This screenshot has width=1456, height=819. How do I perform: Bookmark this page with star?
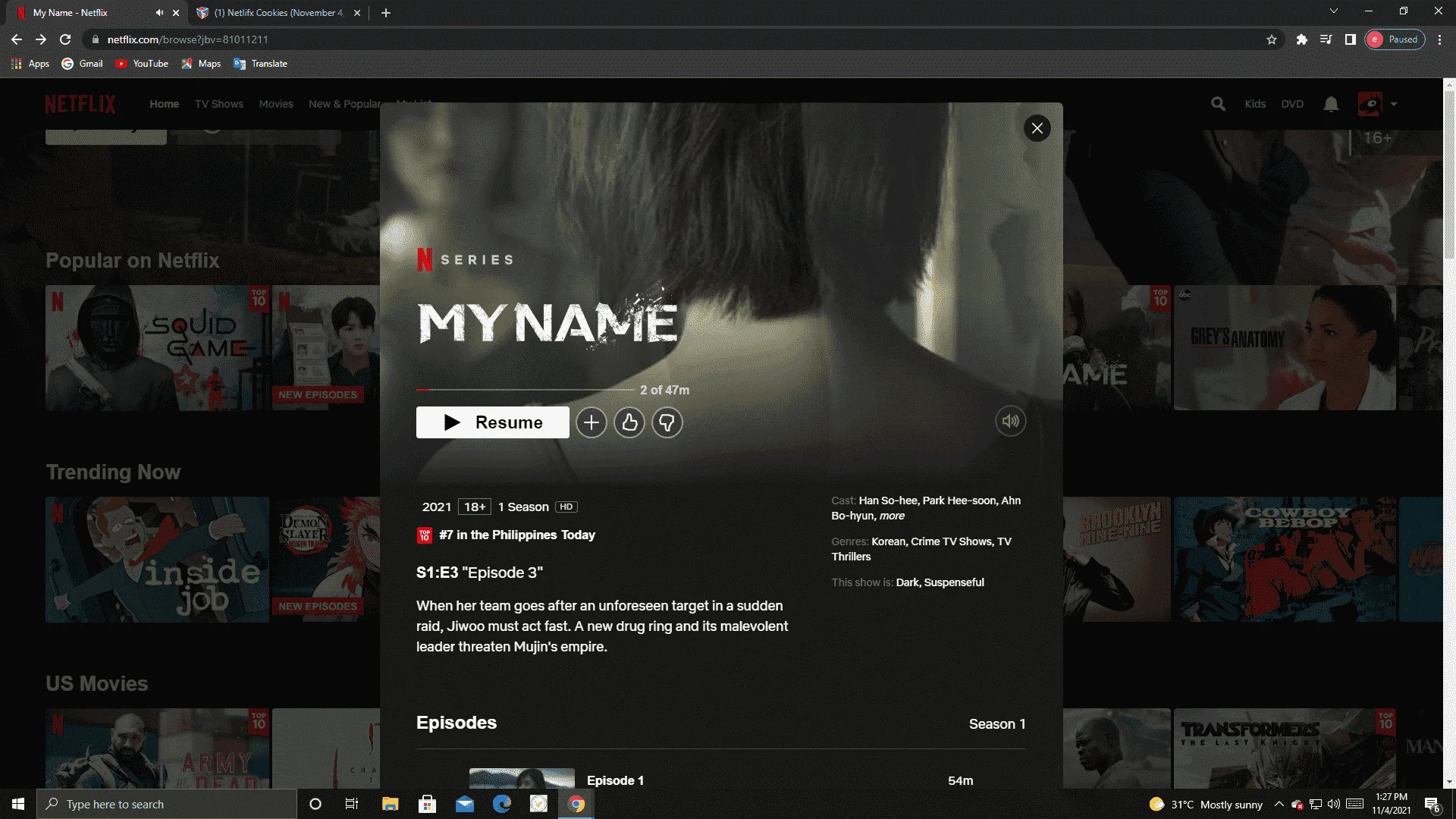[1272, 39]
